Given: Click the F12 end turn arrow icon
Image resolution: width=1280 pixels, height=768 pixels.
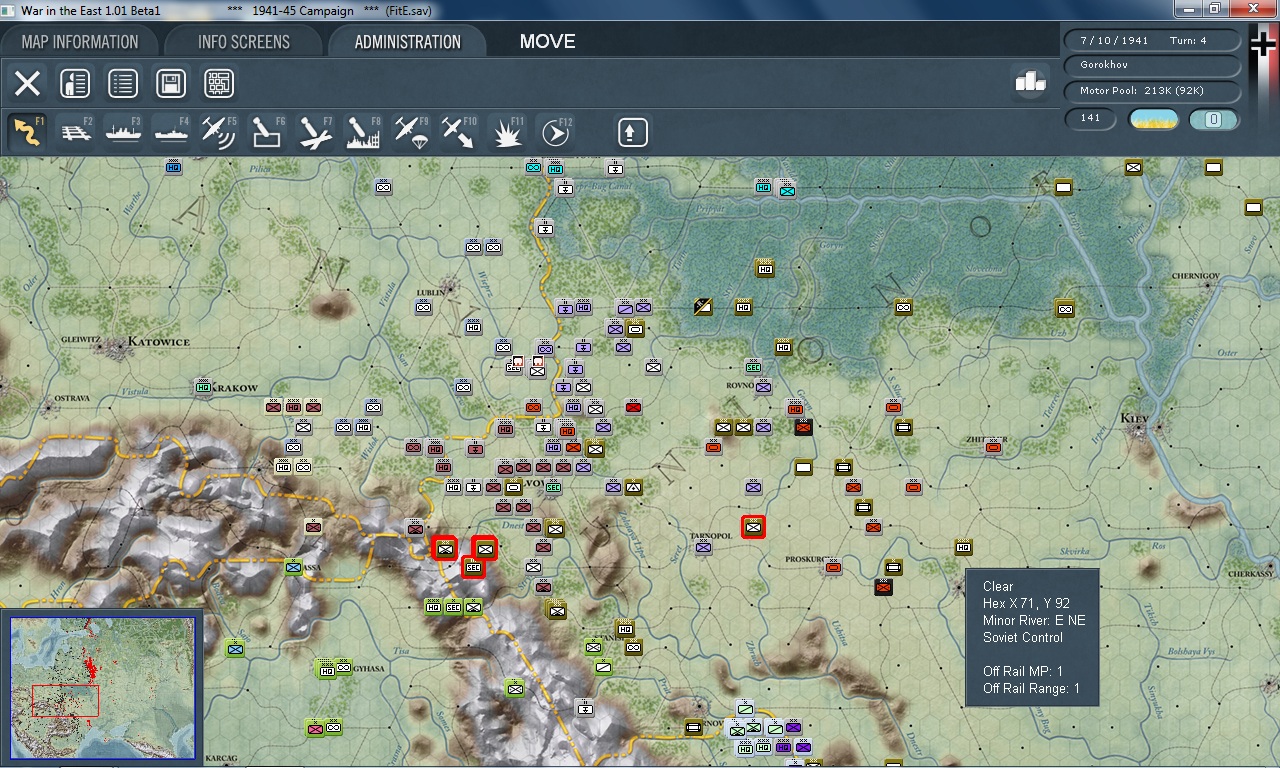Looking at the screenshot, I should point(555,132).
